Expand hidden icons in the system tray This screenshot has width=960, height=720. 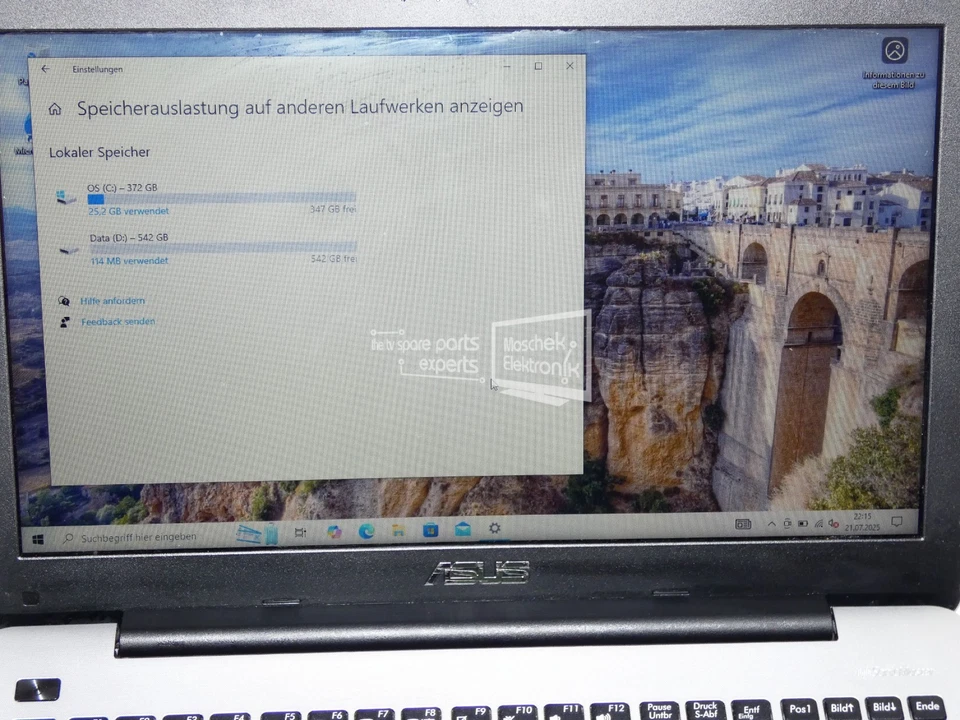771,523
